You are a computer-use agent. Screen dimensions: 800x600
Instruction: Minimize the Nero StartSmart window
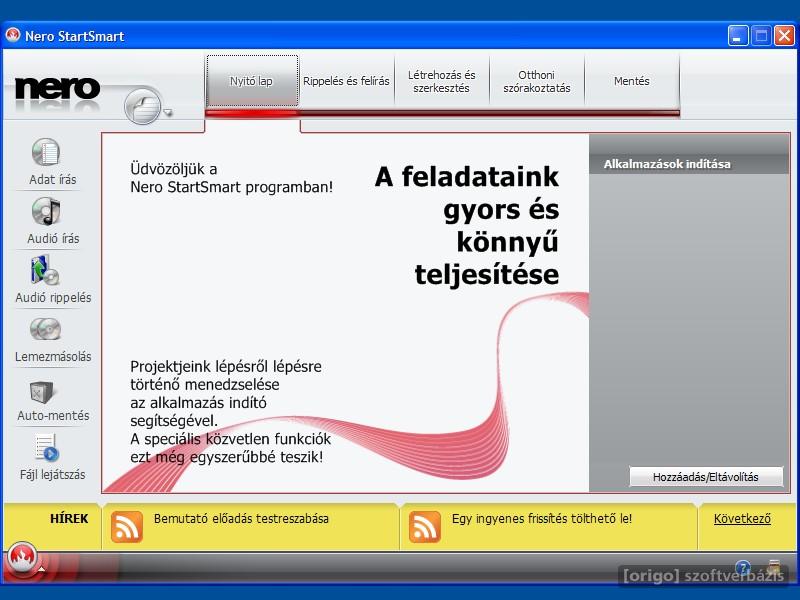coord(738,36)
